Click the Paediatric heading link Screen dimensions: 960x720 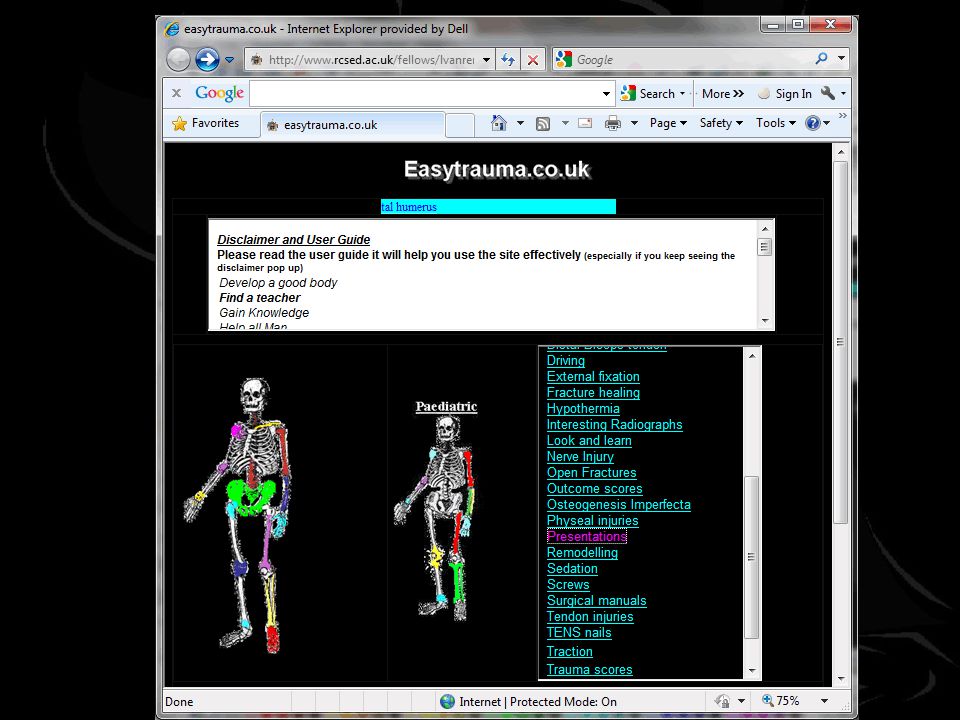point(446,407)
